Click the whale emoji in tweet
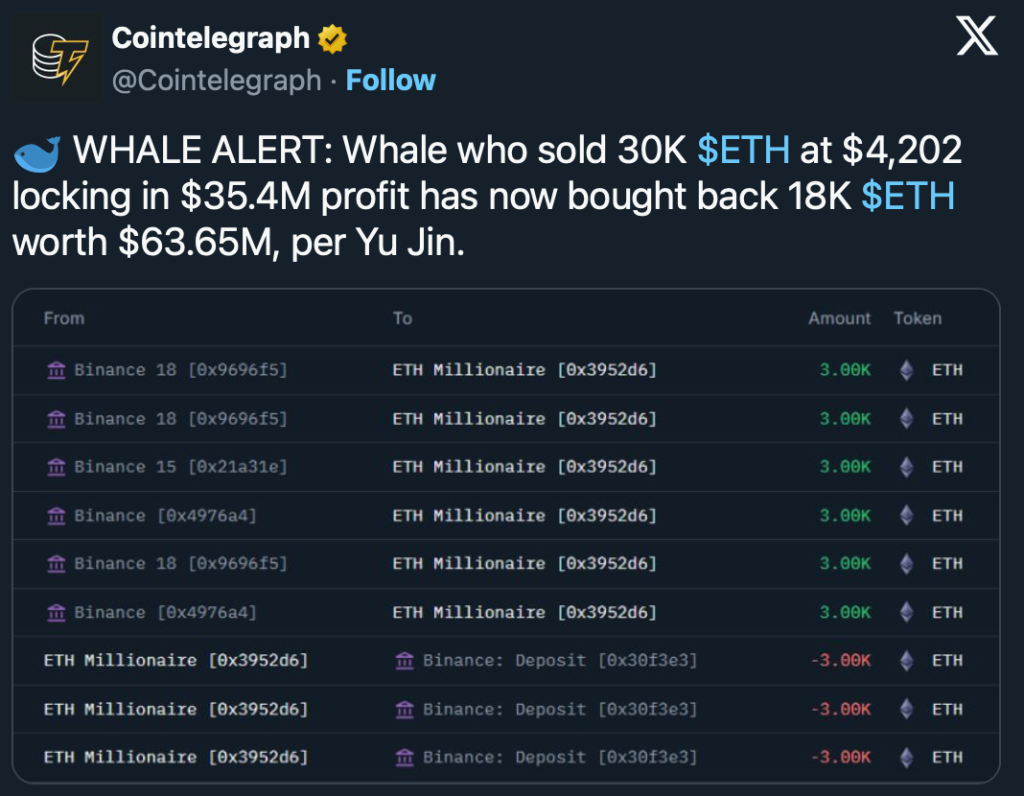Screen dimensions: 1024x796 tap(36, 152)
